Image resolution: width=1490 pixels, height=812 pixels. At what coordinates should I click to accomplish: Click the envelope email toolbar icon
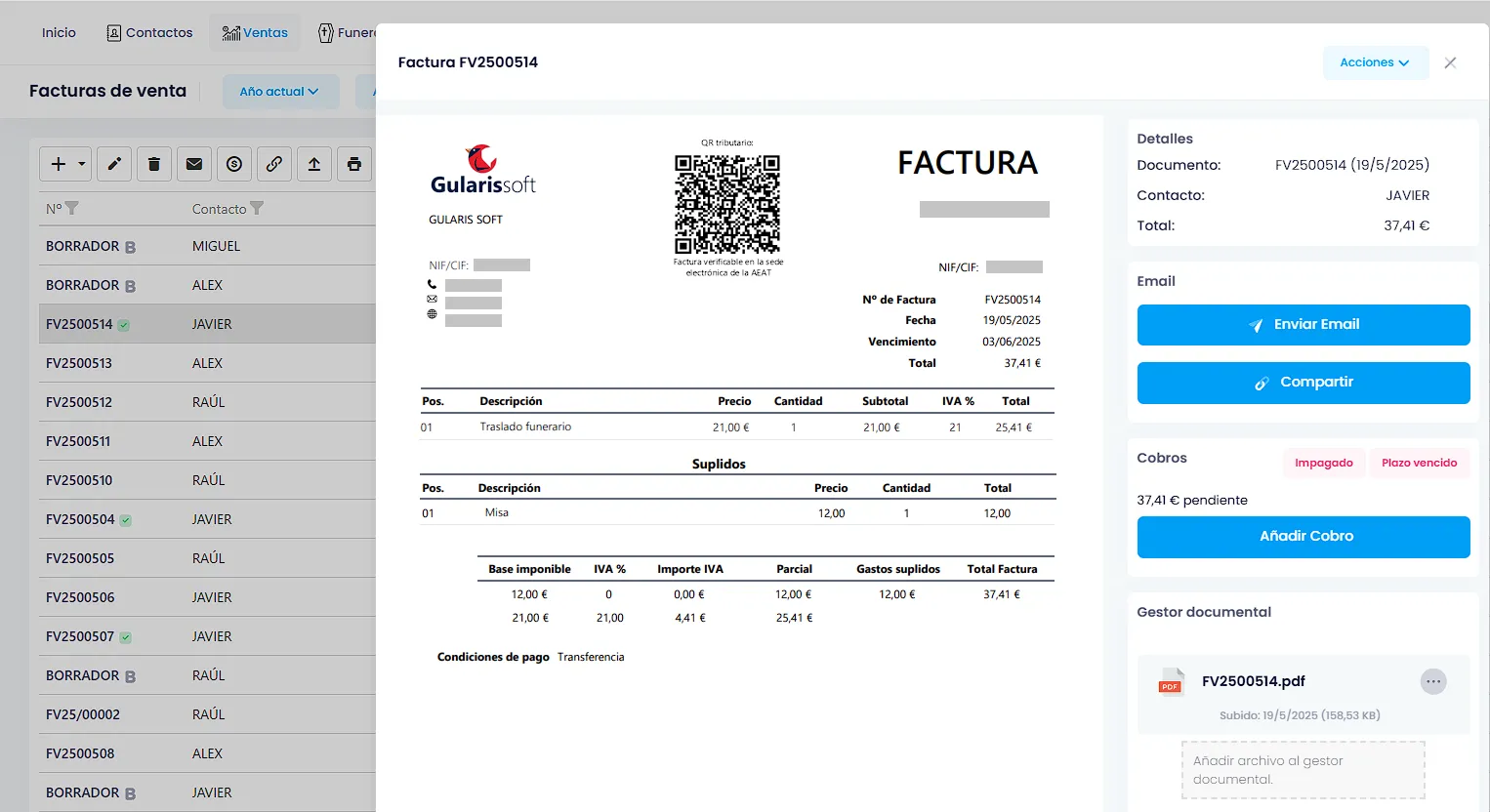coord(194,164)
